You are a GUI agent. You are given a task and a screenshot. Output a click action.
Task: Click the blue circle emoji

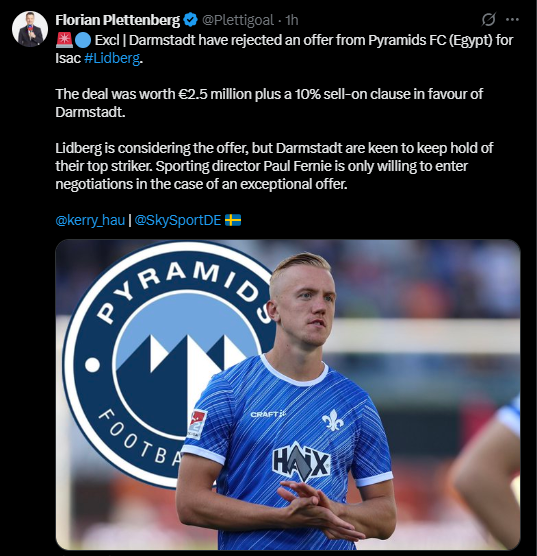pos(83,40)
